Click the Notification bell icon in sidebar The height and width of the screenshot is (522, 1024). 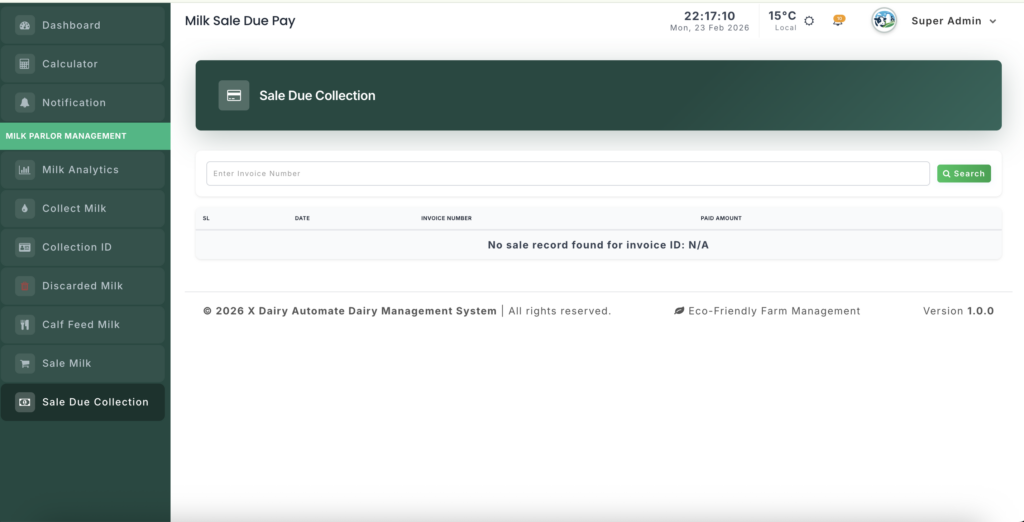(x=25, y=103)
